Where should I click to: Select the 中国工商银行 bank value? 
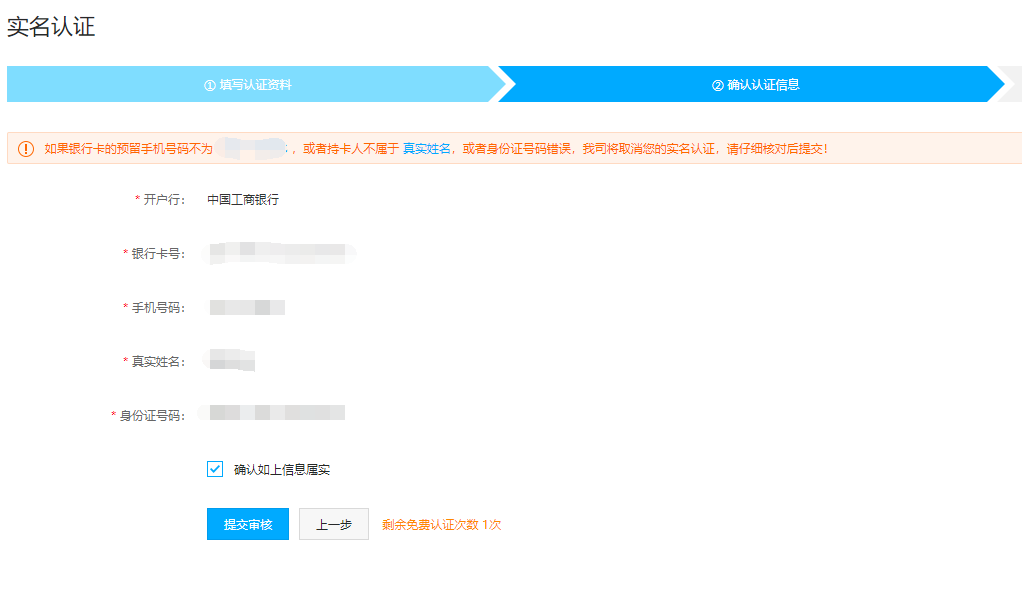[x=243, y=200]
